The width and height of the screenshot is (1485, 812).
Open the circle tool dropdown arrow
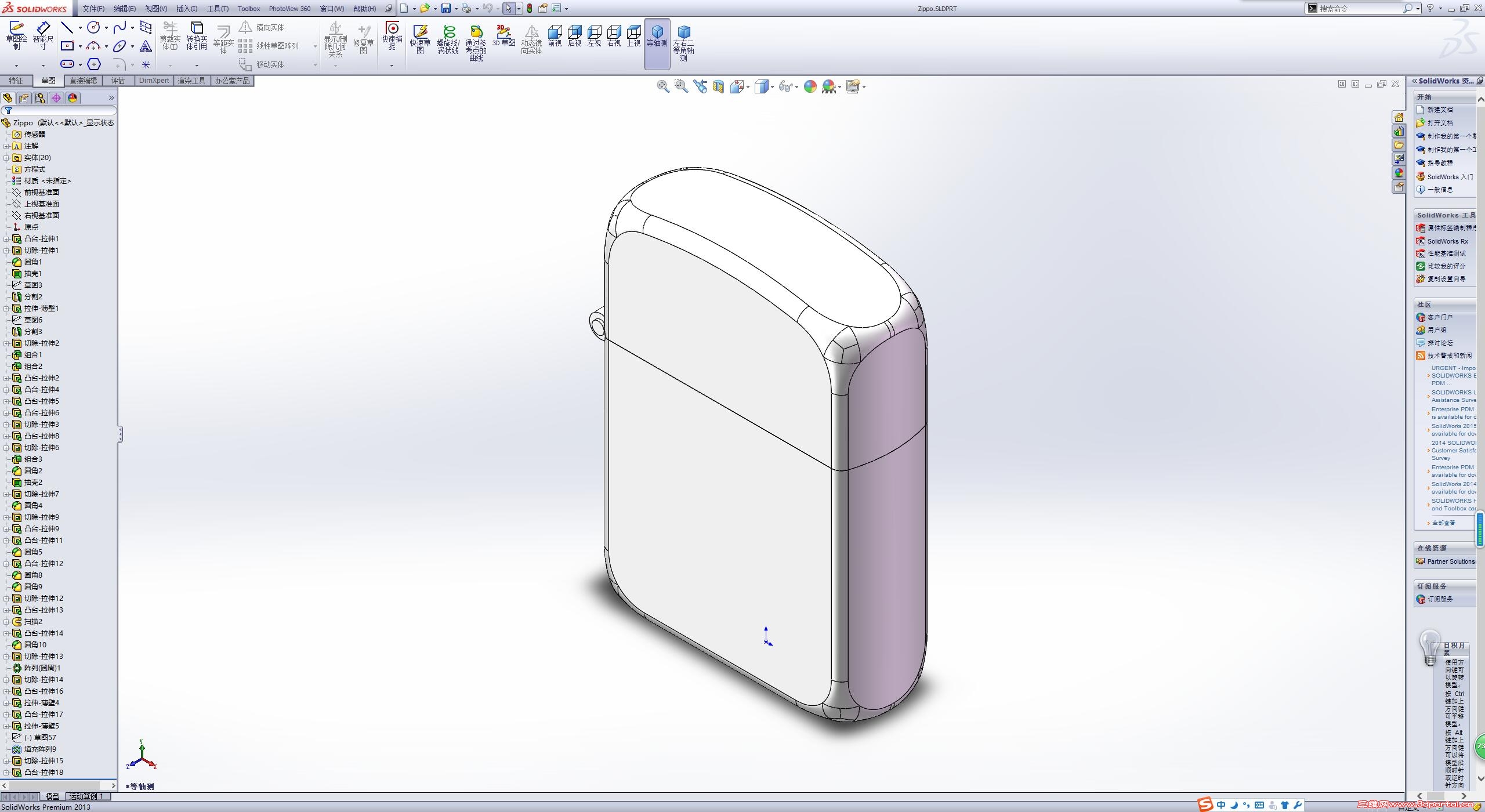[106, 27]
